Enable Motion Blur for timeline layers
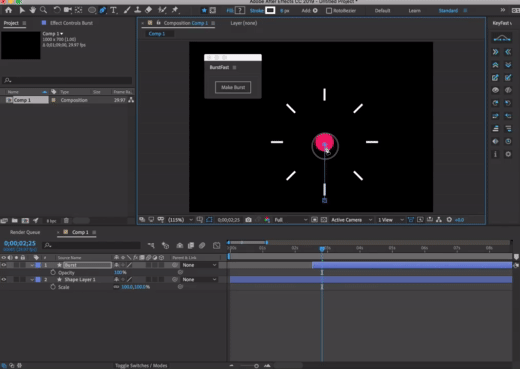Screen dimensions: 520x369 202,246
